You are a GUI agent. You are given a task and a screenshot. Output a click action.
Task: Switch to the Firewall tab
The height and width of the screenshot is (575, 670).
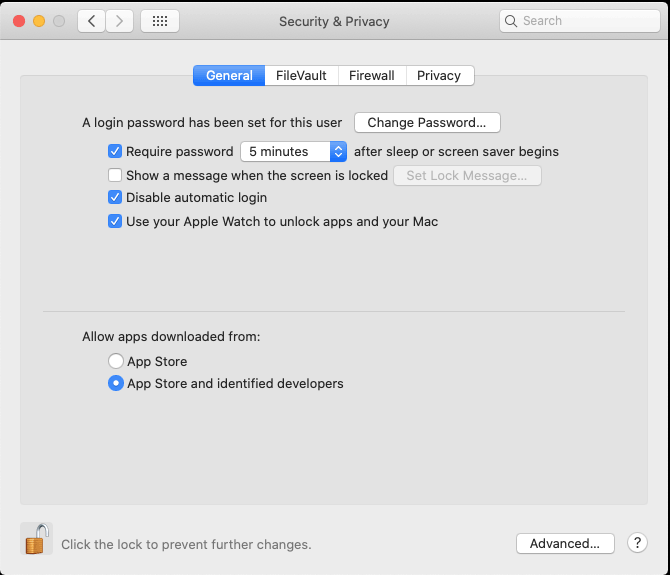(371, 76)
